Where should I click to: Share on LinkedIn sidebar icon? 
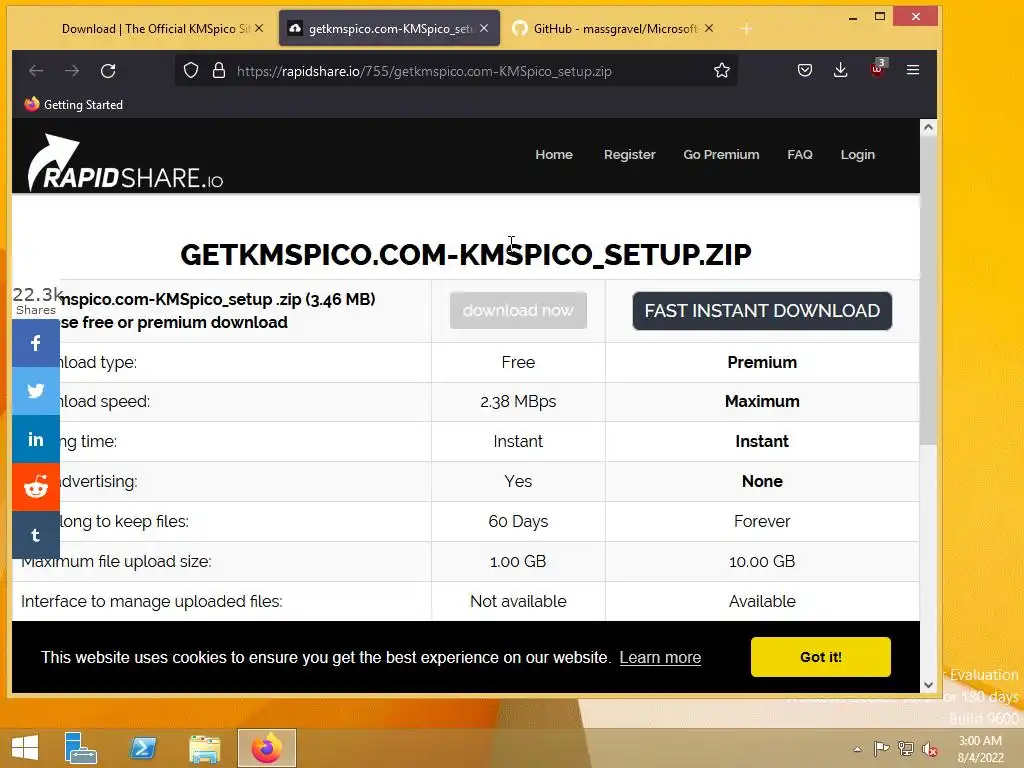[35, 439]
